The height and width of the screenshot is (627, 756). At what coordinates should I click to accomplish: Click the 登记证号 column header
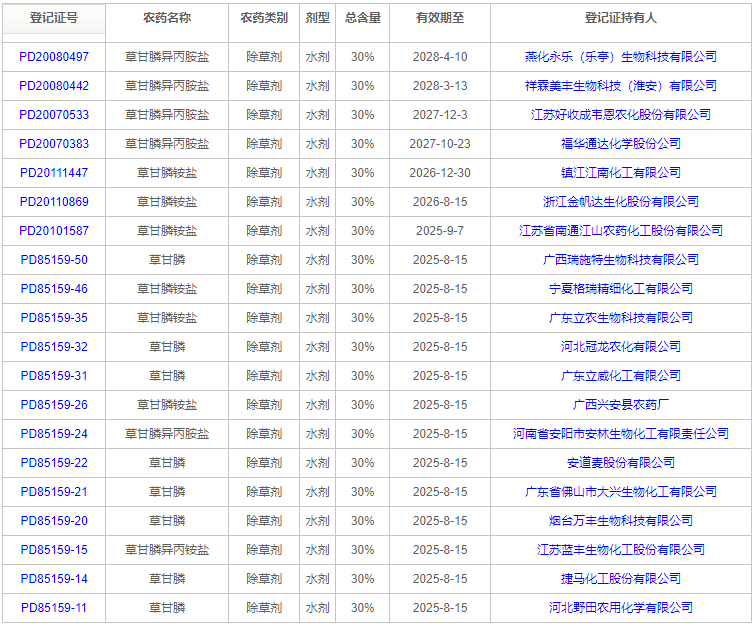point(54,18)
